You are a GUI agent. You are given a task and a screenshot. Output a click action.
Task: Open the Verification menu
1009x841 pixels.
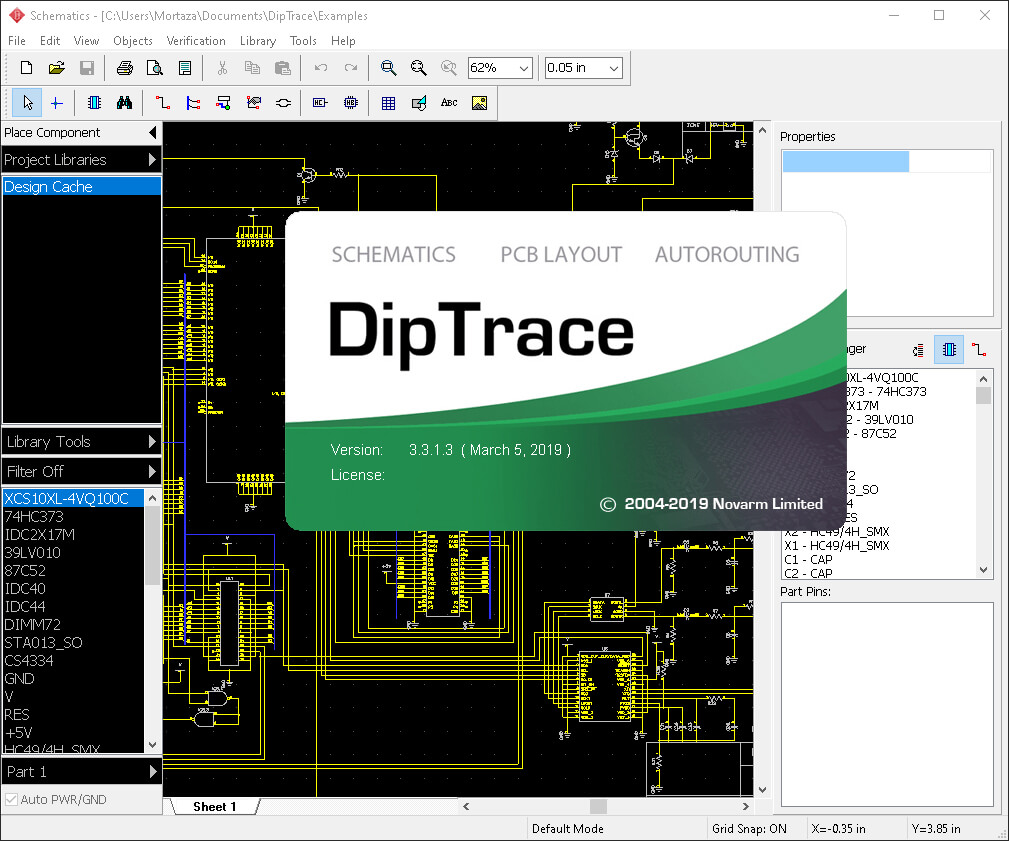pos(196,41)
